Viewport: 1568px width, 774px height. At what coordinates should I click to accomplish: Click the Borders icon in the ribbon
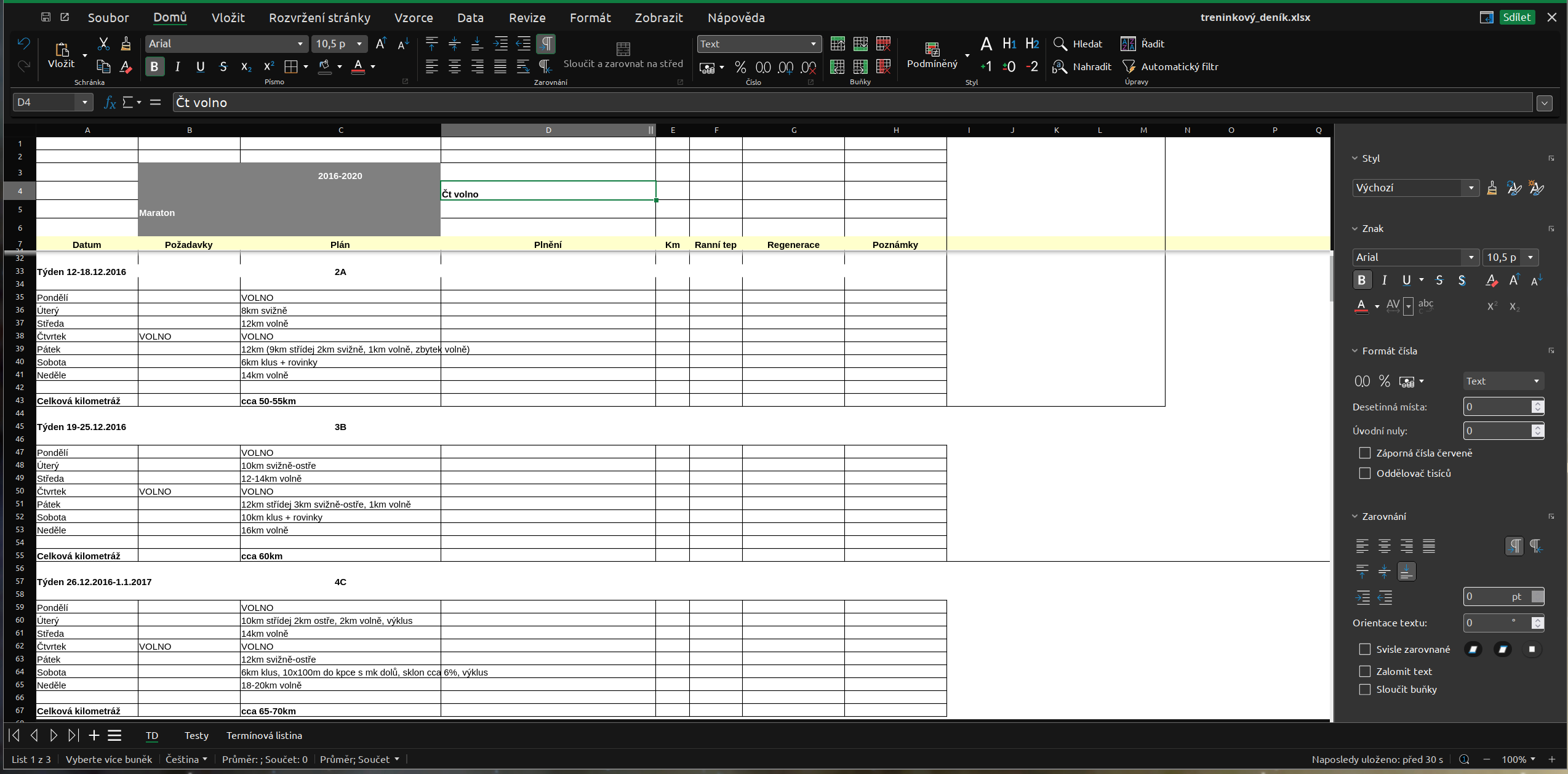(x=291, y=66)
